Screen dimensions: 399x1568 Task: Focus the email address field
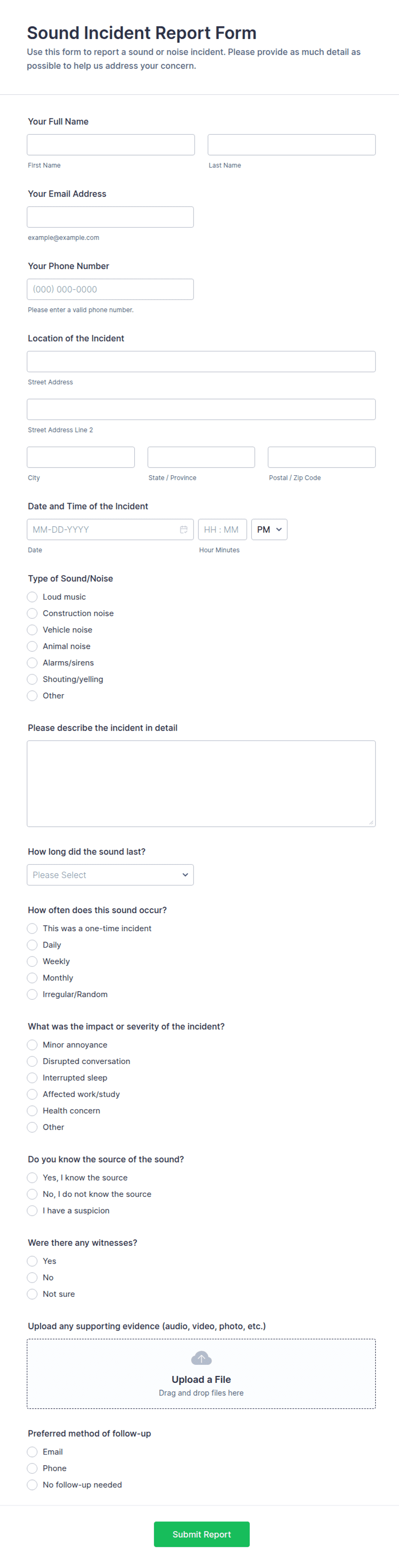click(x=110, y=217)
